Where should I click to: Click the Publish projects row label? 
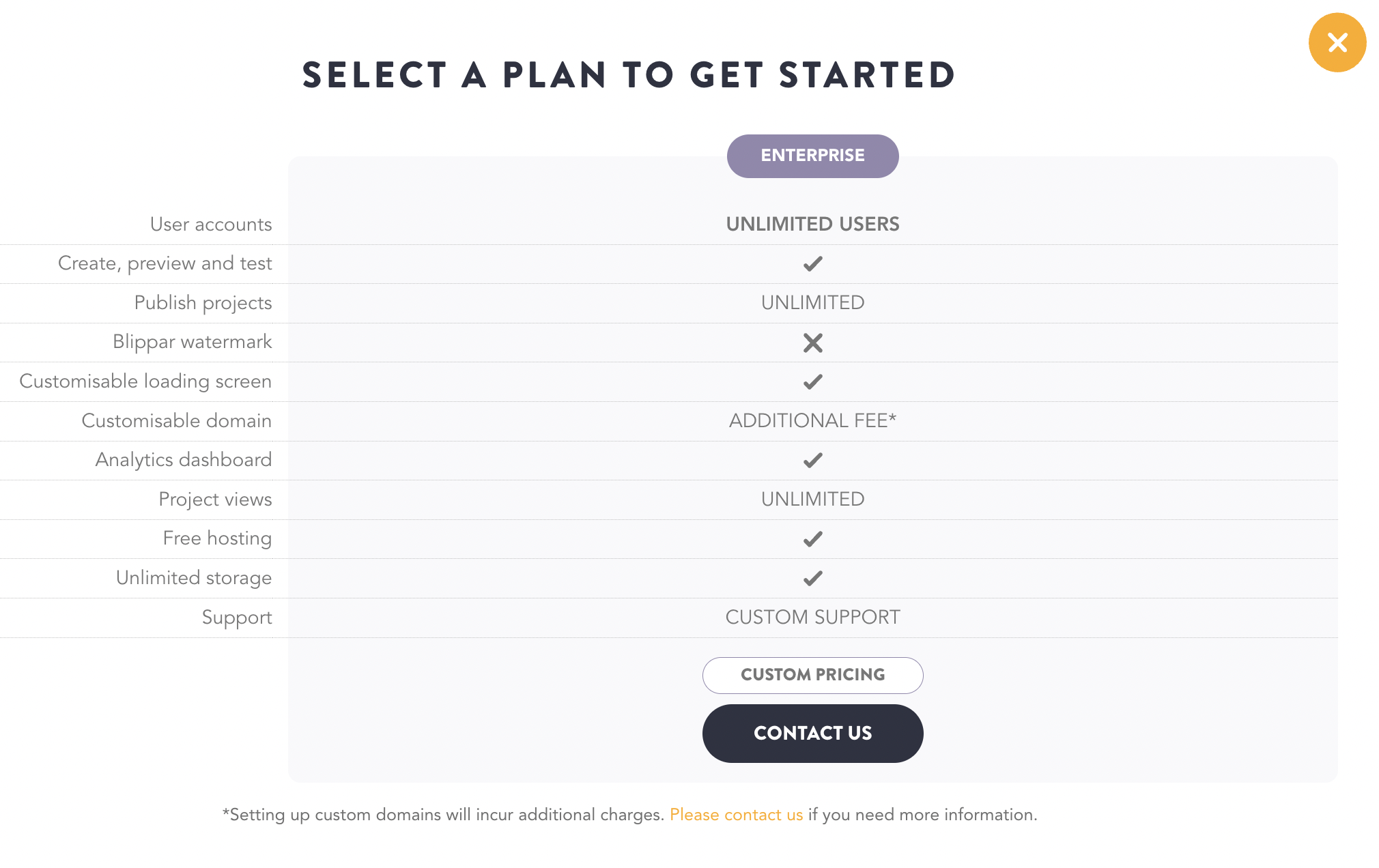pyautogui.click(x=203, y=303)
